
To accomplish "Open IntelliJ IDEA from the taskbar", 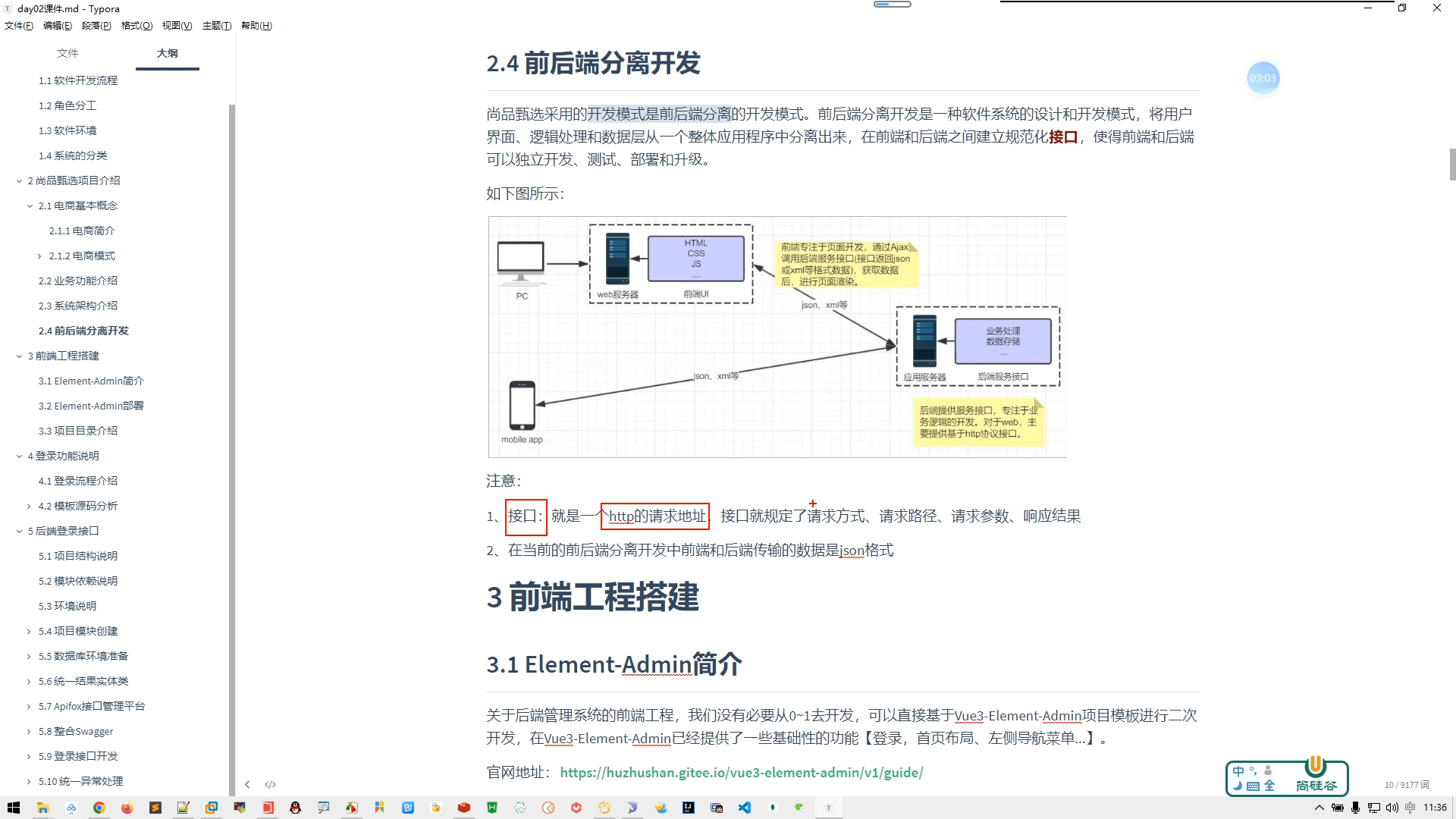I will [x=689, y=808].
